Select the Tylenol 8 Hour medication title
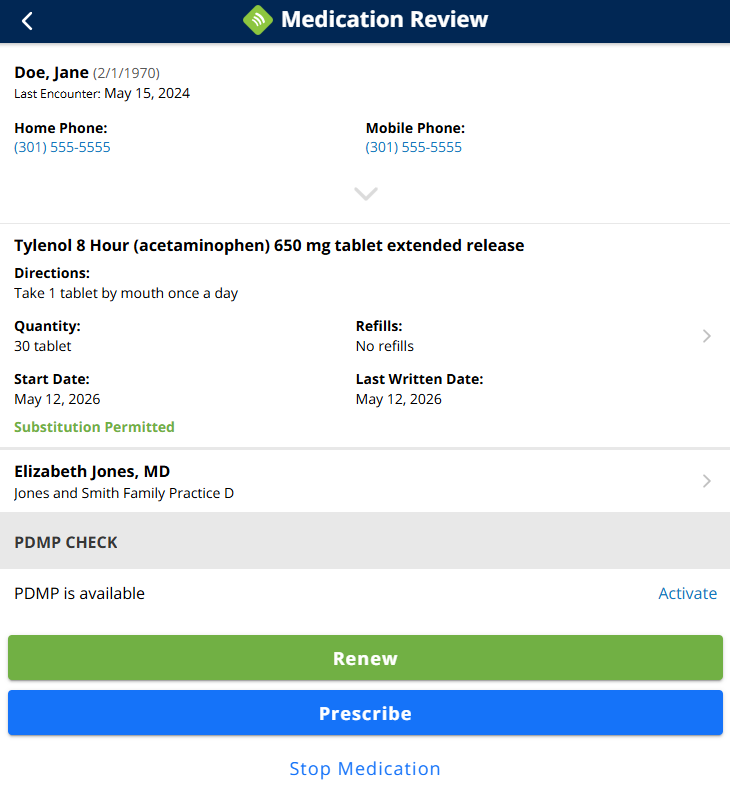Image resolution: width=730 pixels, height=796 pixels. tap(269, 245)
